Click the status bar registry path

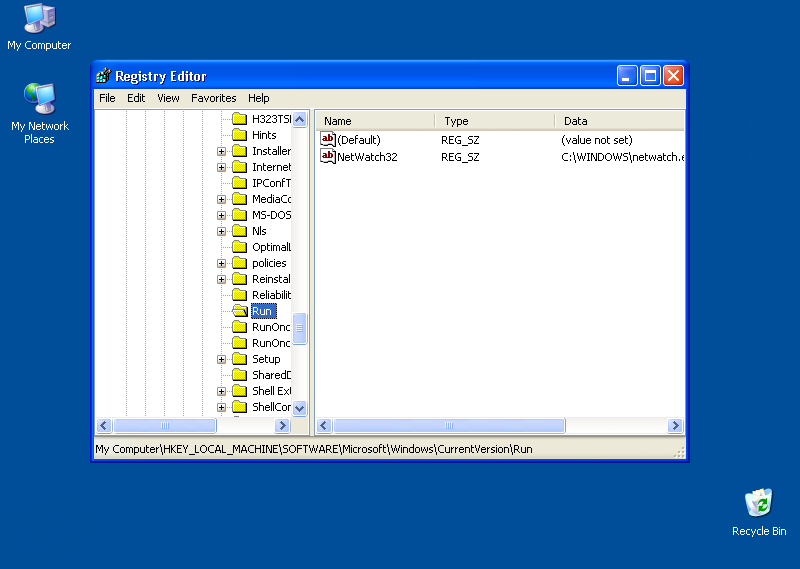click(314, 449)
